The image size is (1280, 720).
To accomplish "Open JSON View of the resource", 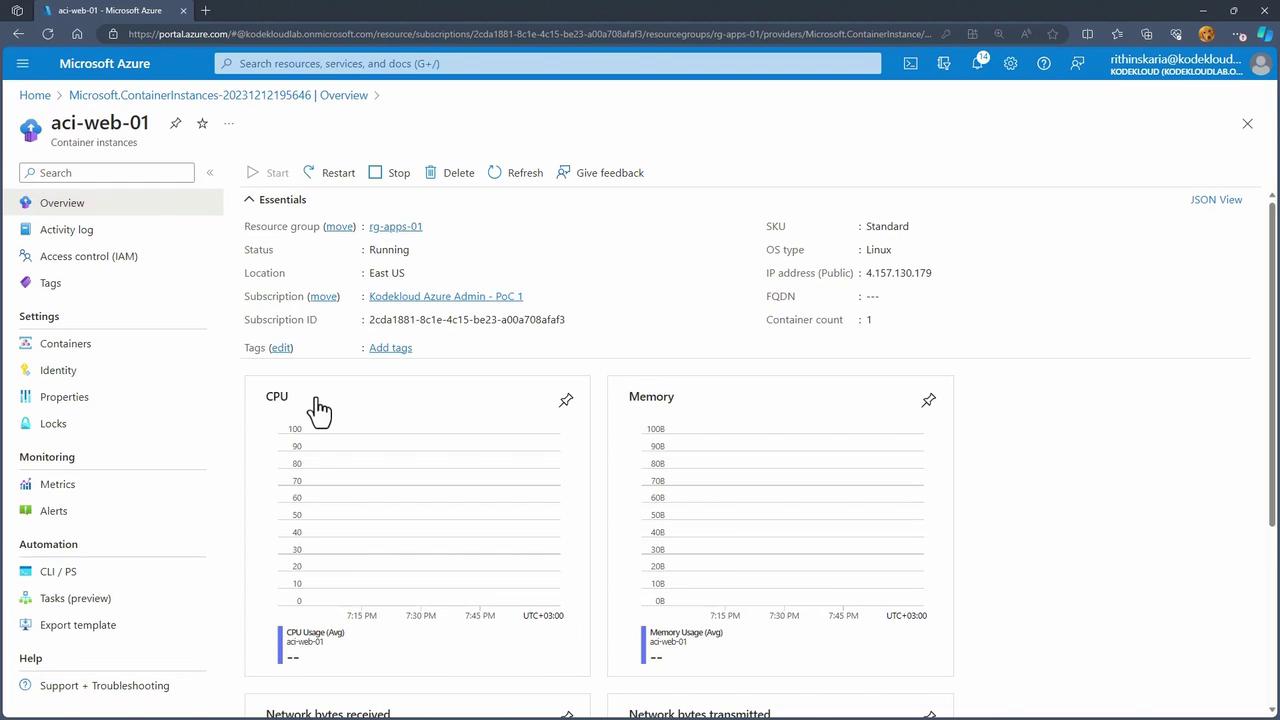I will pyautogui.click(x=1216, y=200).
